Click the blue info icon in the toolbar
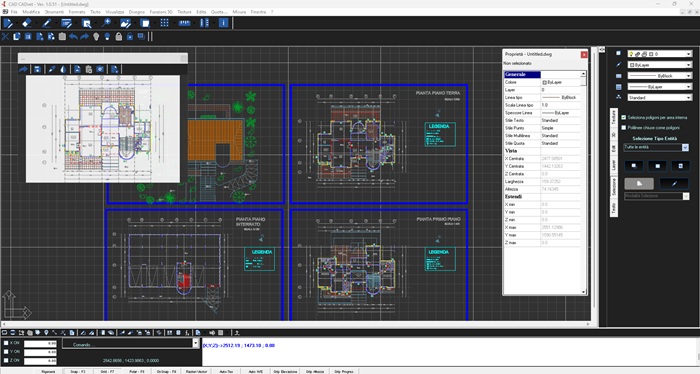The height and width of the screenshot is (374, 700). point(224,23)
